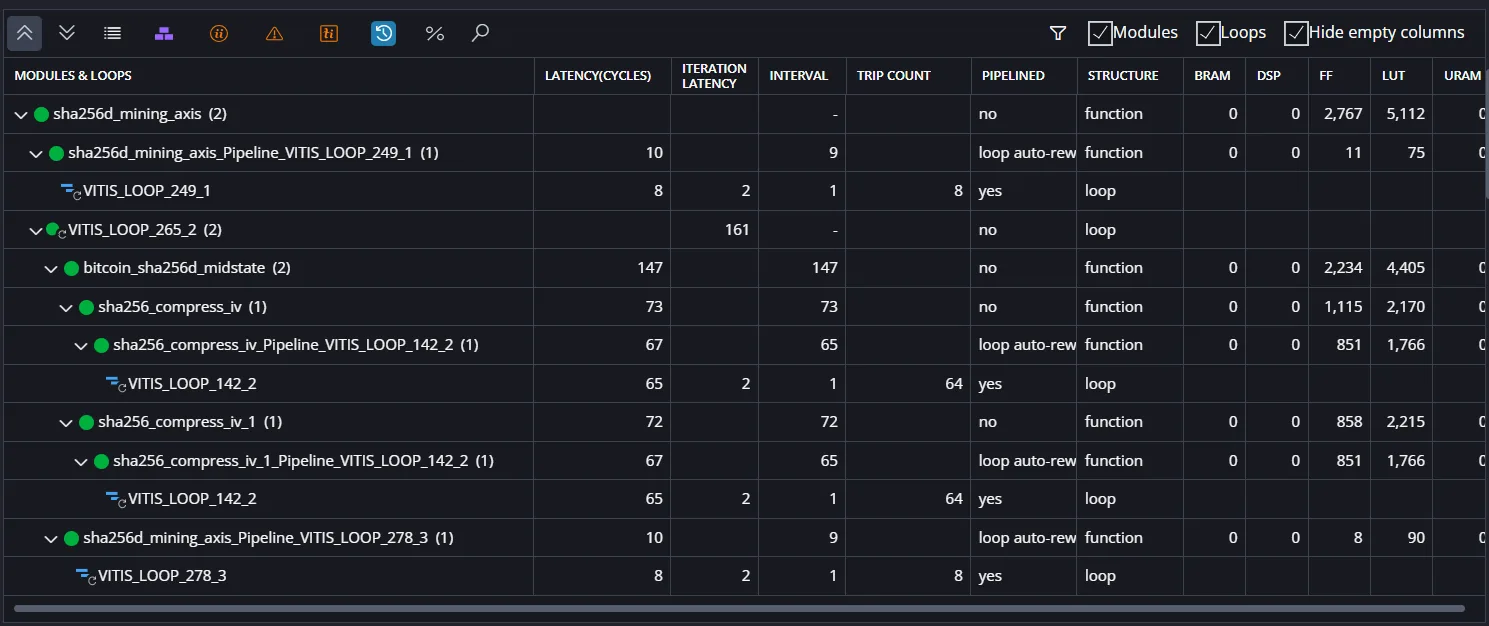Viewport: 1489px width, 626px height.
Task: Select the VITIS_LOOP_278_3 loop row
Action: 744,576
